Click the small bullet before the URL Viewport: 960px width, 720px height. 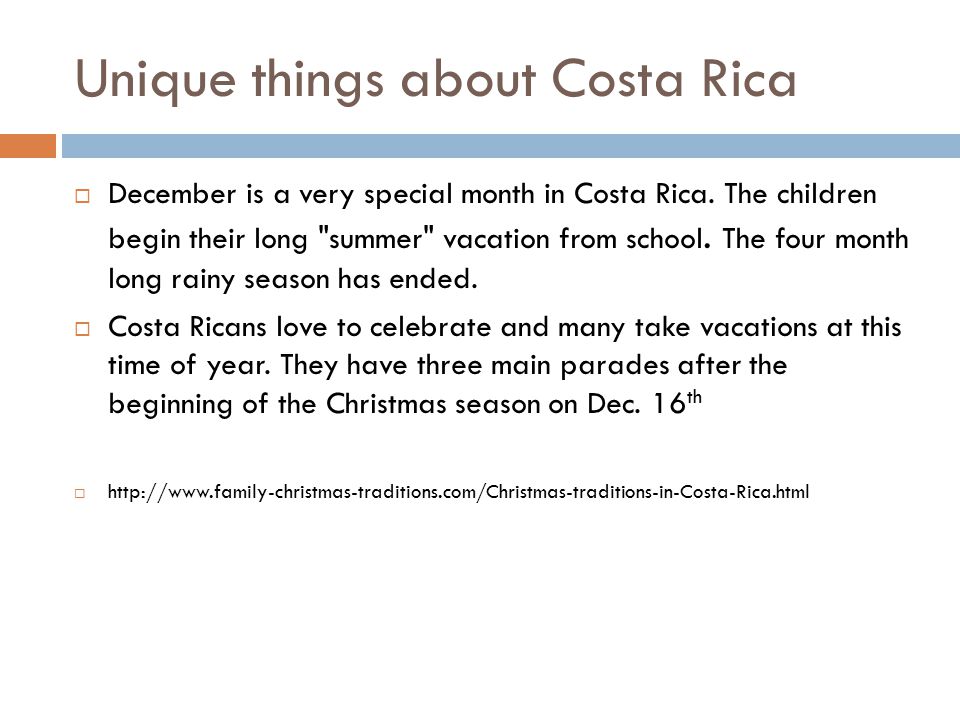(80, 493)
